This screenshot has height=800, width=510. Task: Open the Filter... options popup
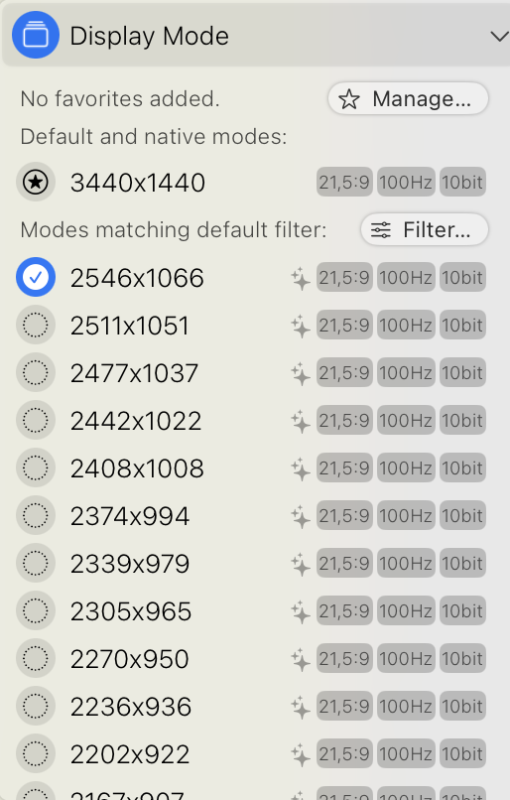click(424, 230)
